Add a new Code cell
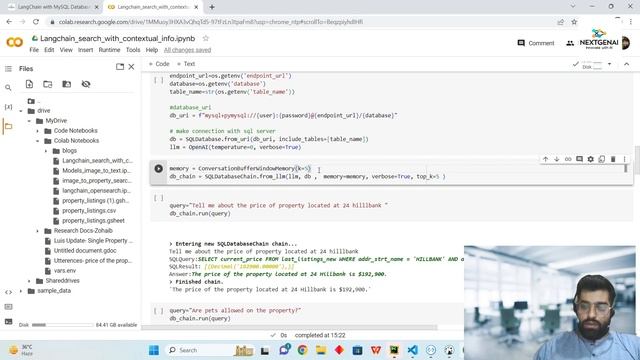This screenshot has width=640, height=360. 159,64
